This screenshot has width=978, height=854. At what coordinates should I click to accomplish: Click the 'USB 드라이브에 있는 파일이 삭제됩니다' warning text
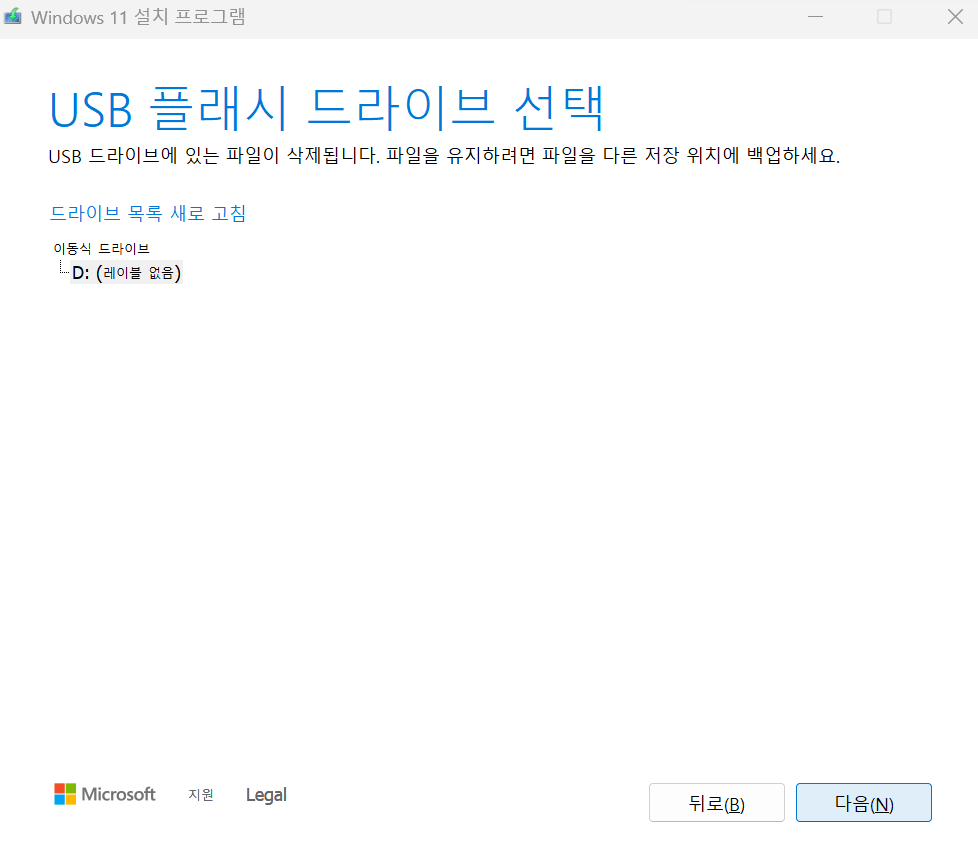214,155
